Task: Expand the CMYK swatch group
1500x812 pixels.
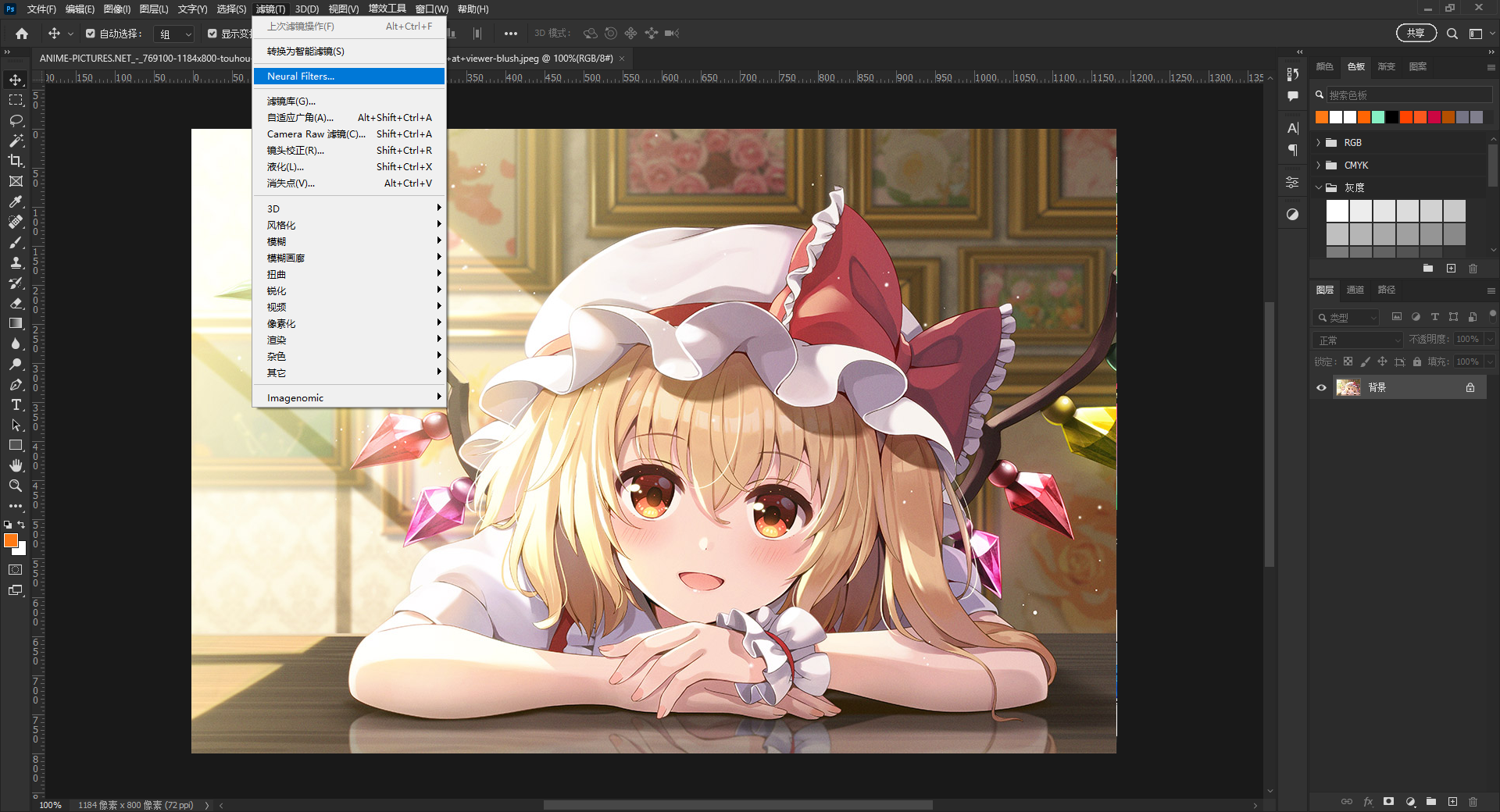Action: pyautogui.click(x=1319, y=166)
